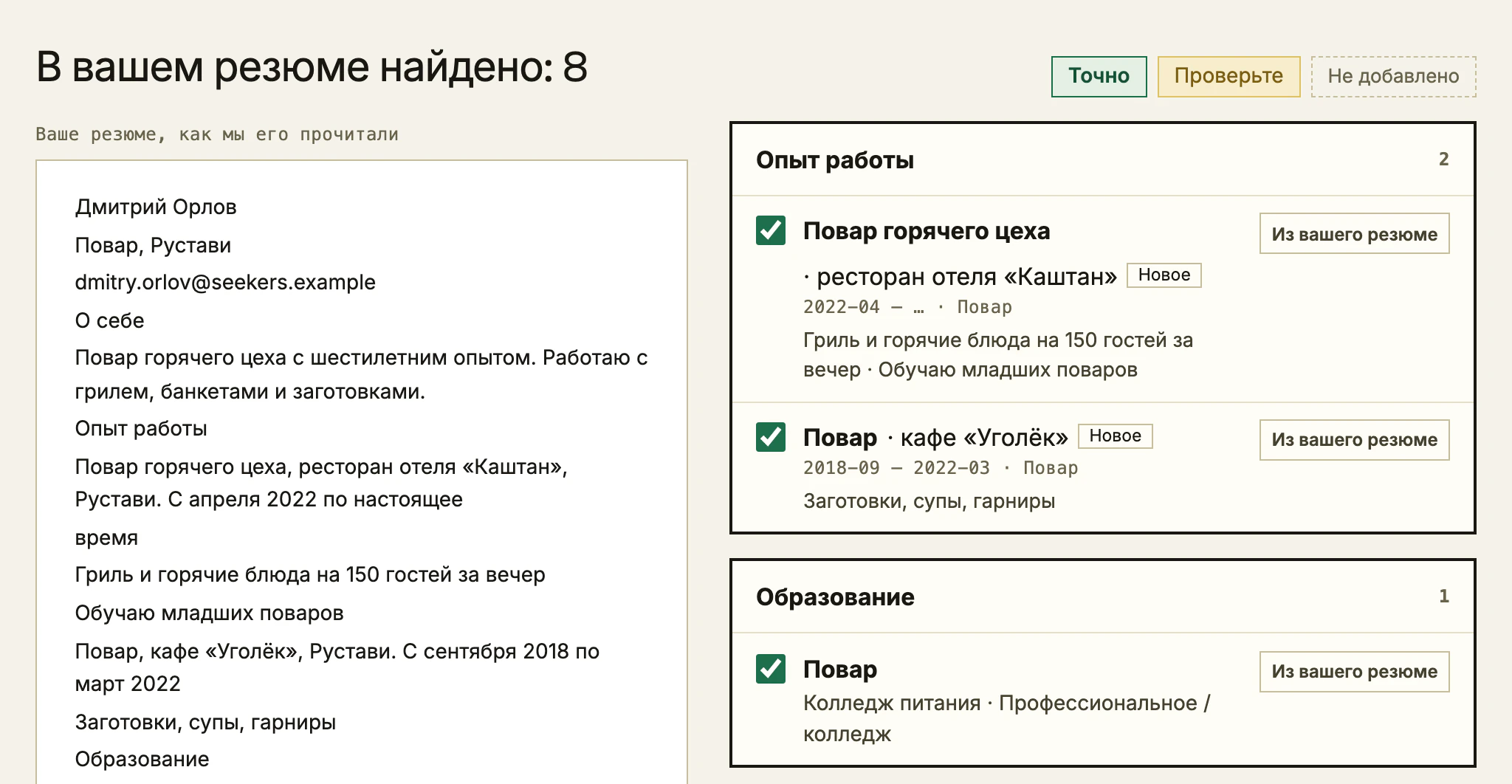Click the resume line «Гриль и горячие блюда на 150 гостей»
Viewport: 1512px width, 784px height.
[310, 574]
